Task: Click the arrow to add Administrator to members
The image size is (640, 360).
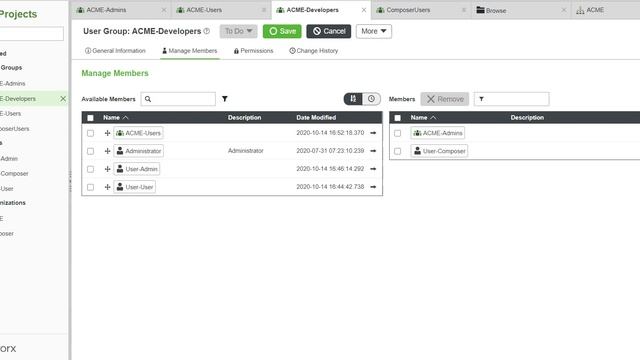Action: pos(373,151)
